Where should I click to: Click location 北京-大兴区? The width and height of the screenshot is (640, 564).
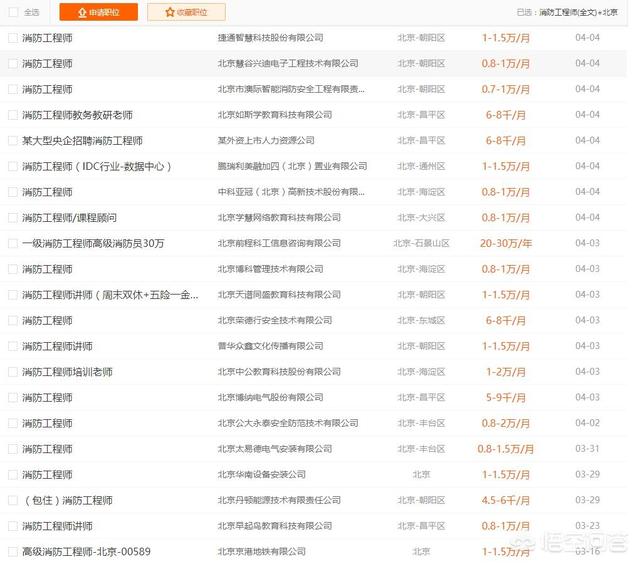point(421,218)
